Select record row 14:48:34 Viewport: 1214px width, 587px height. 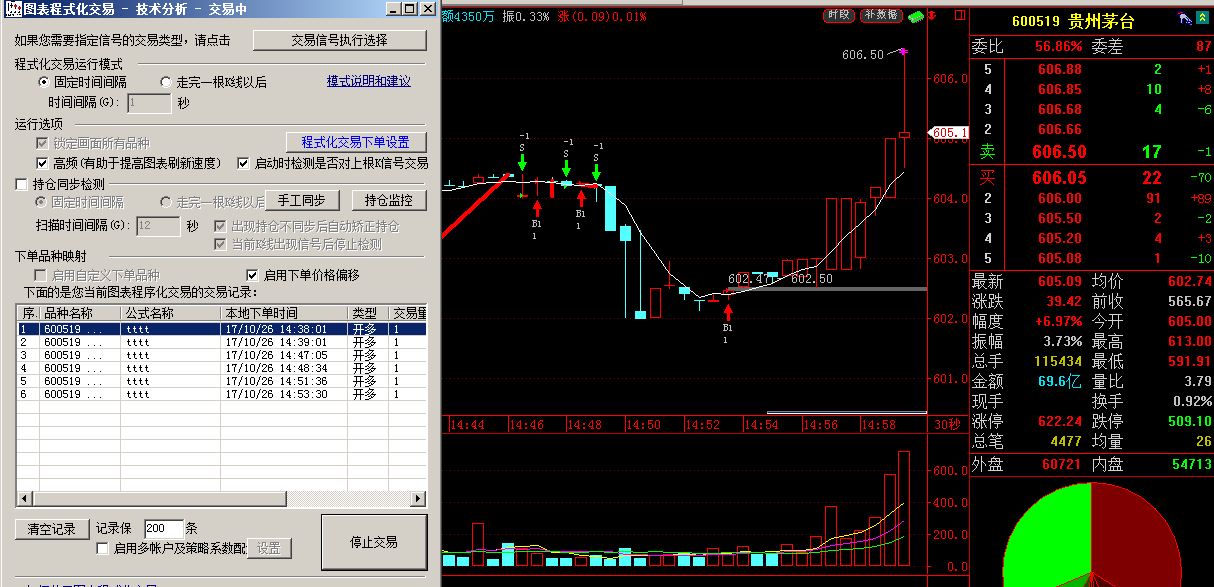(x=222, y=368)
